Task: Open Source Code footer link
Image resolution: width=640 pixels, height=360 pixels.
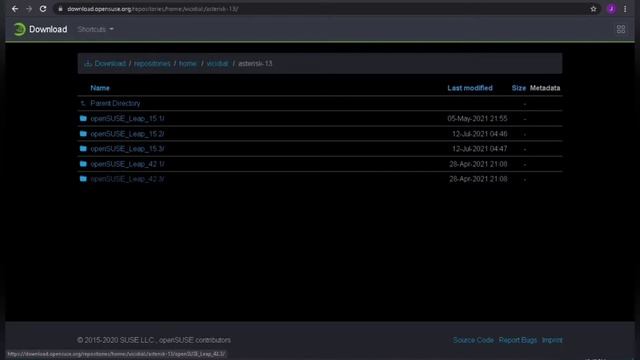Action: 473,340
